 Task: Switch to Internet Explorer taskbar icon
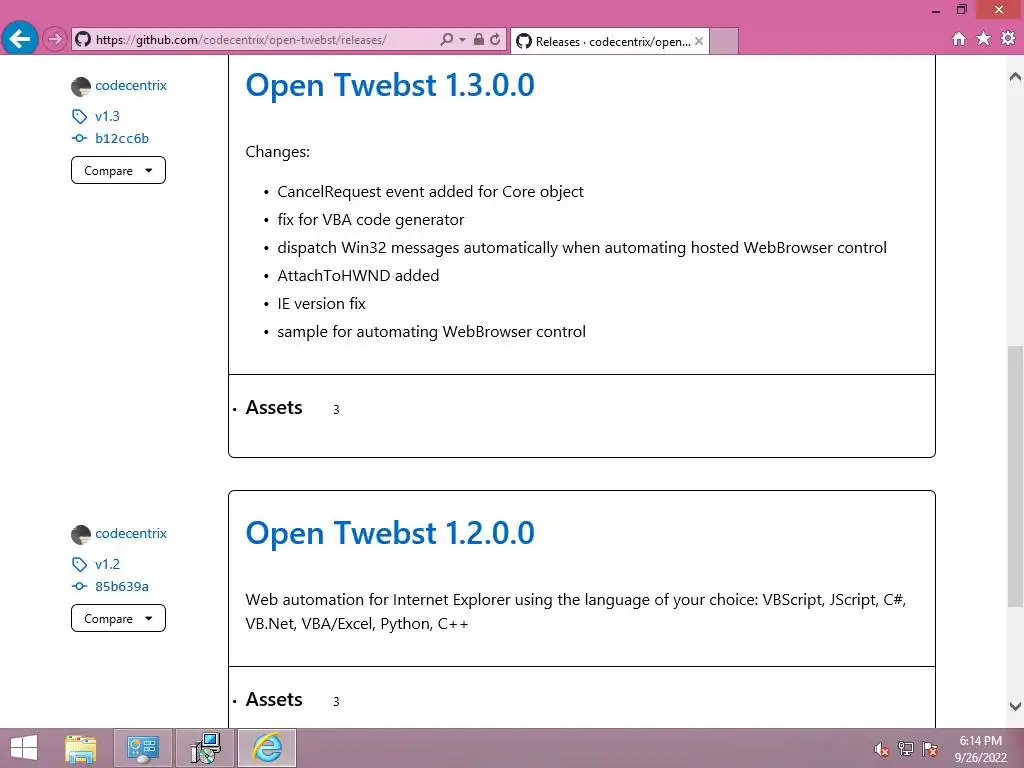pyautogui.click(x=267, y=748)
